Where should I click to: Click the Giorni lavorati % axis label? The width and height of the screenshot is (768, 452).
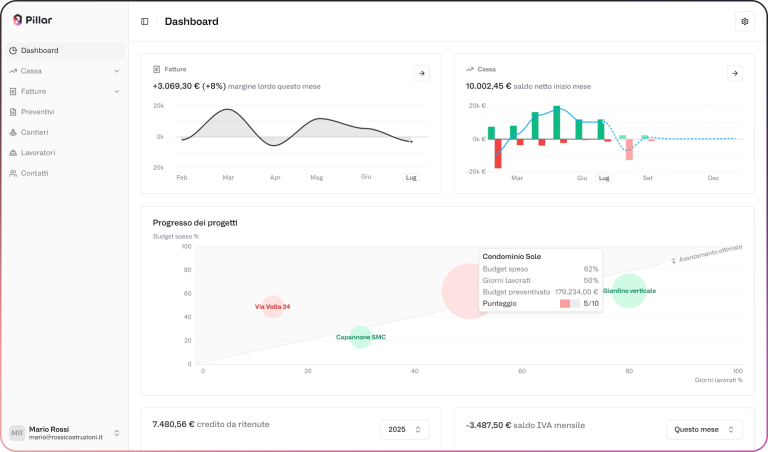click(x=719, y=380)
